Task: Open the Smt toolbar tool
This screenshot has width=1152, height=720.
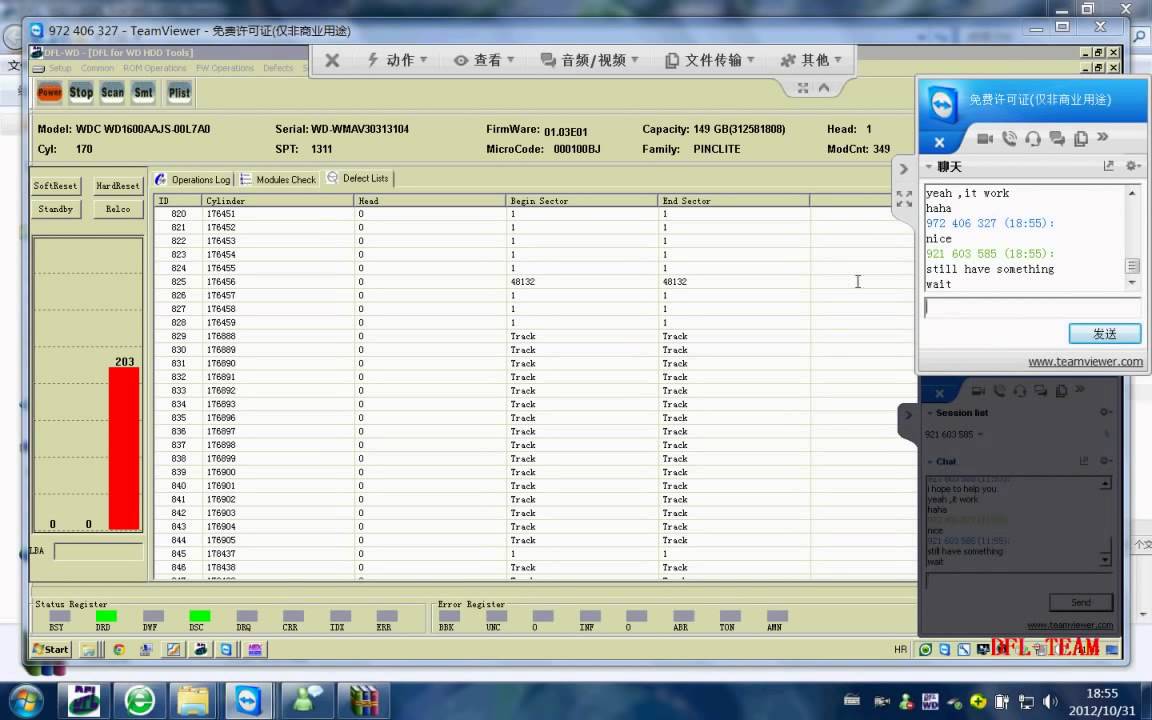Action: [144, 93]
